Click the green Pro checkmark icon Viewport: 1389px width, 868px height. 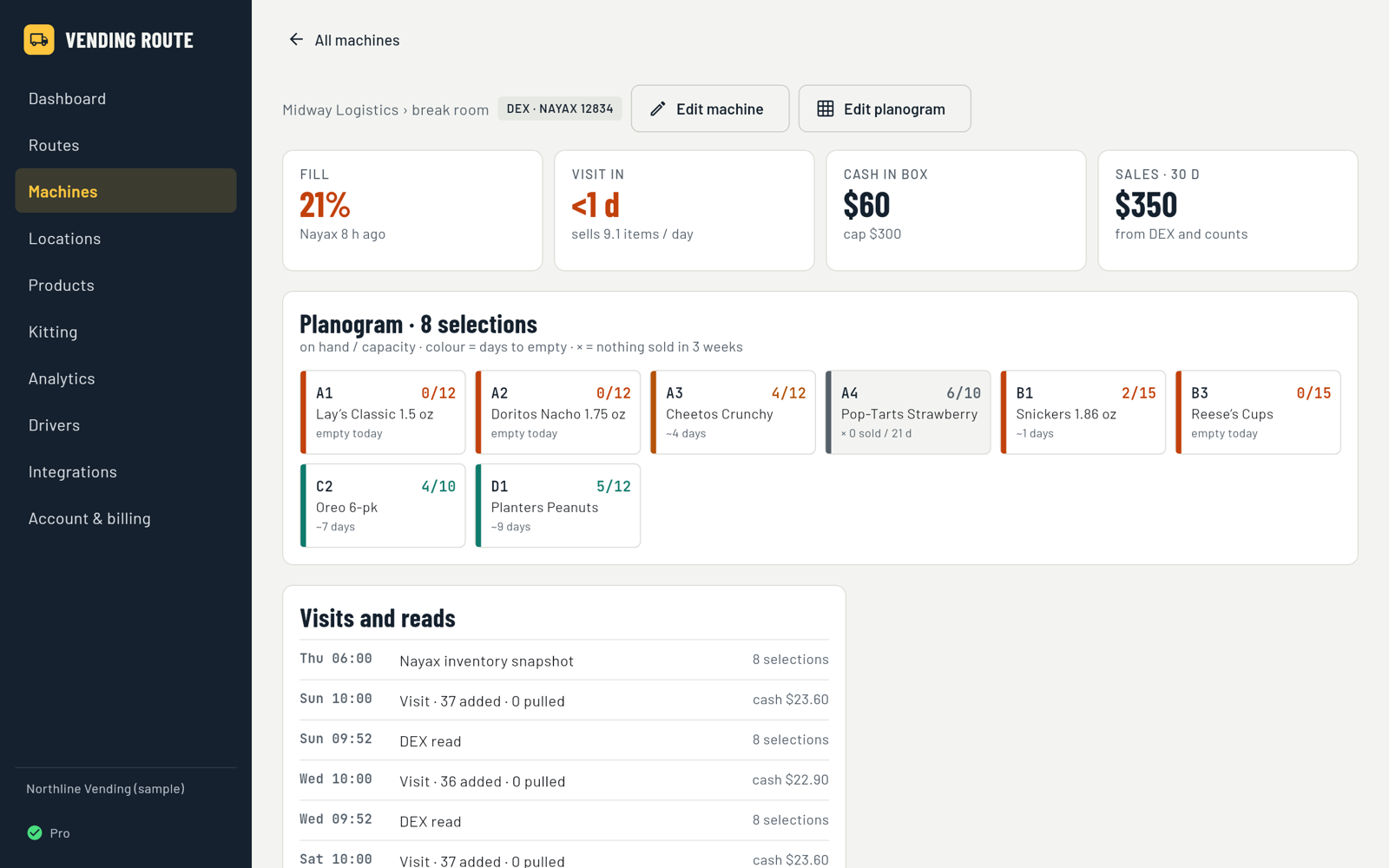(x=35, y=832)
